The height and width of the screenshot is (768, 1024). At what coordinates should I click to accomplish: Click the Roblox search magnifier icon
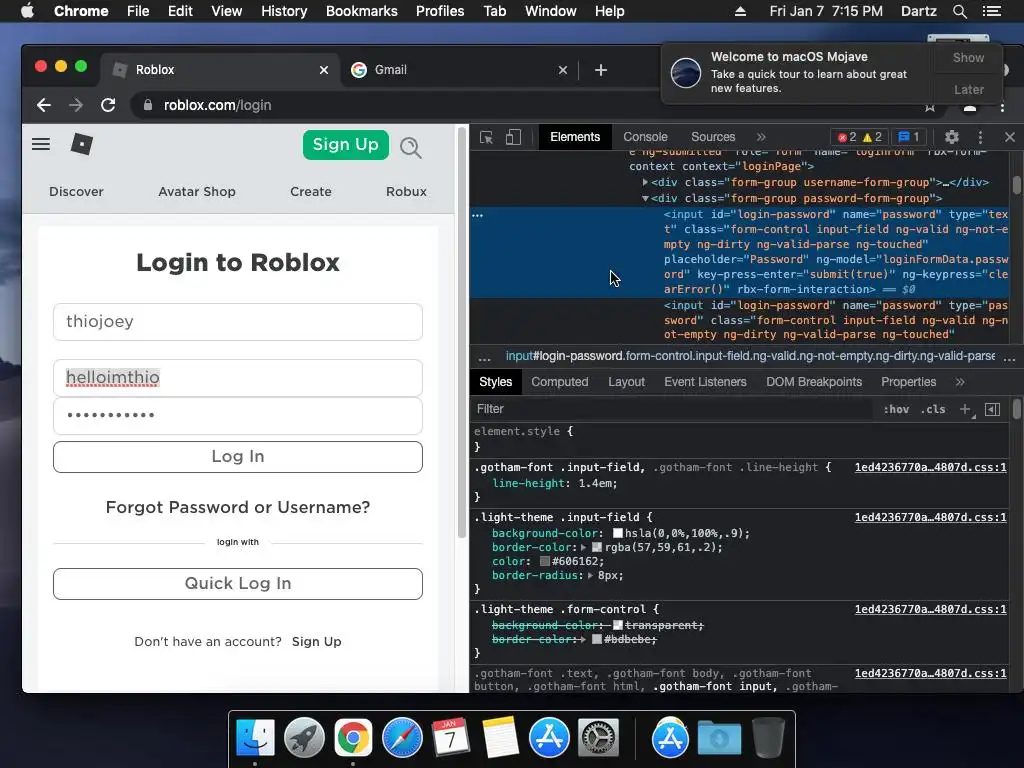(411, 148)
